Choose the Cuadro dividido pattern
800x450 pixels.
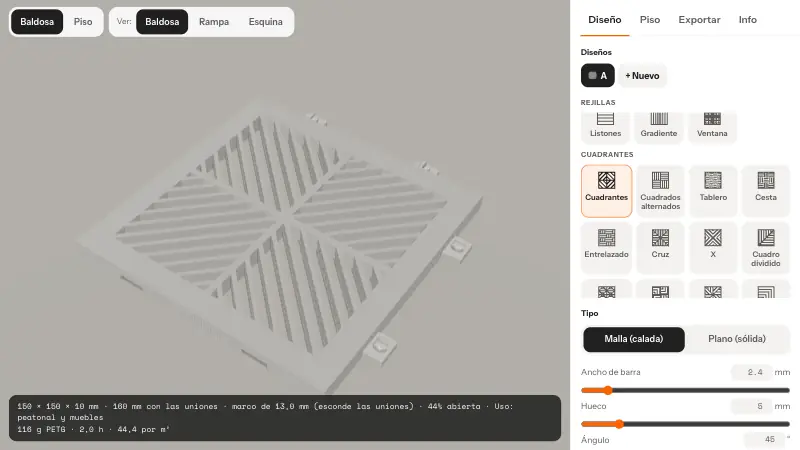(765, 247)
